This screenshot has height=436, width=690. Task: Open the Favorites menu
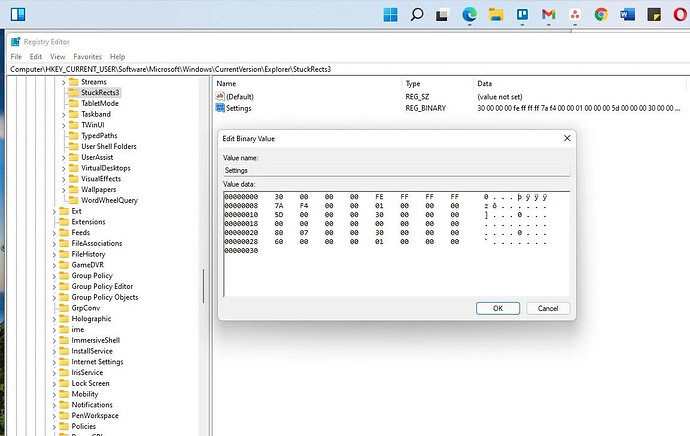[x=87, y=57]
